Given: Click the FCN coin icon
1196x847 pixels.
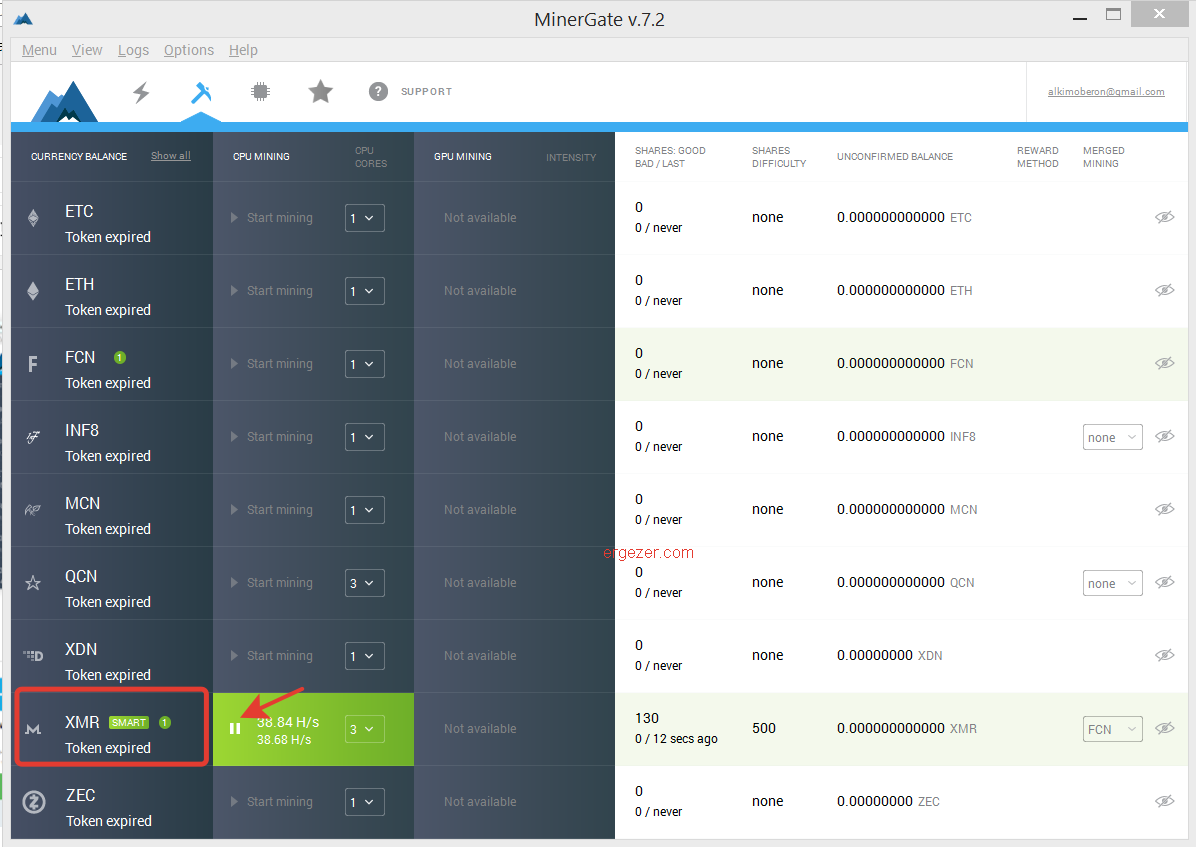Looking at the screenshot, I should tap(33, 364).
